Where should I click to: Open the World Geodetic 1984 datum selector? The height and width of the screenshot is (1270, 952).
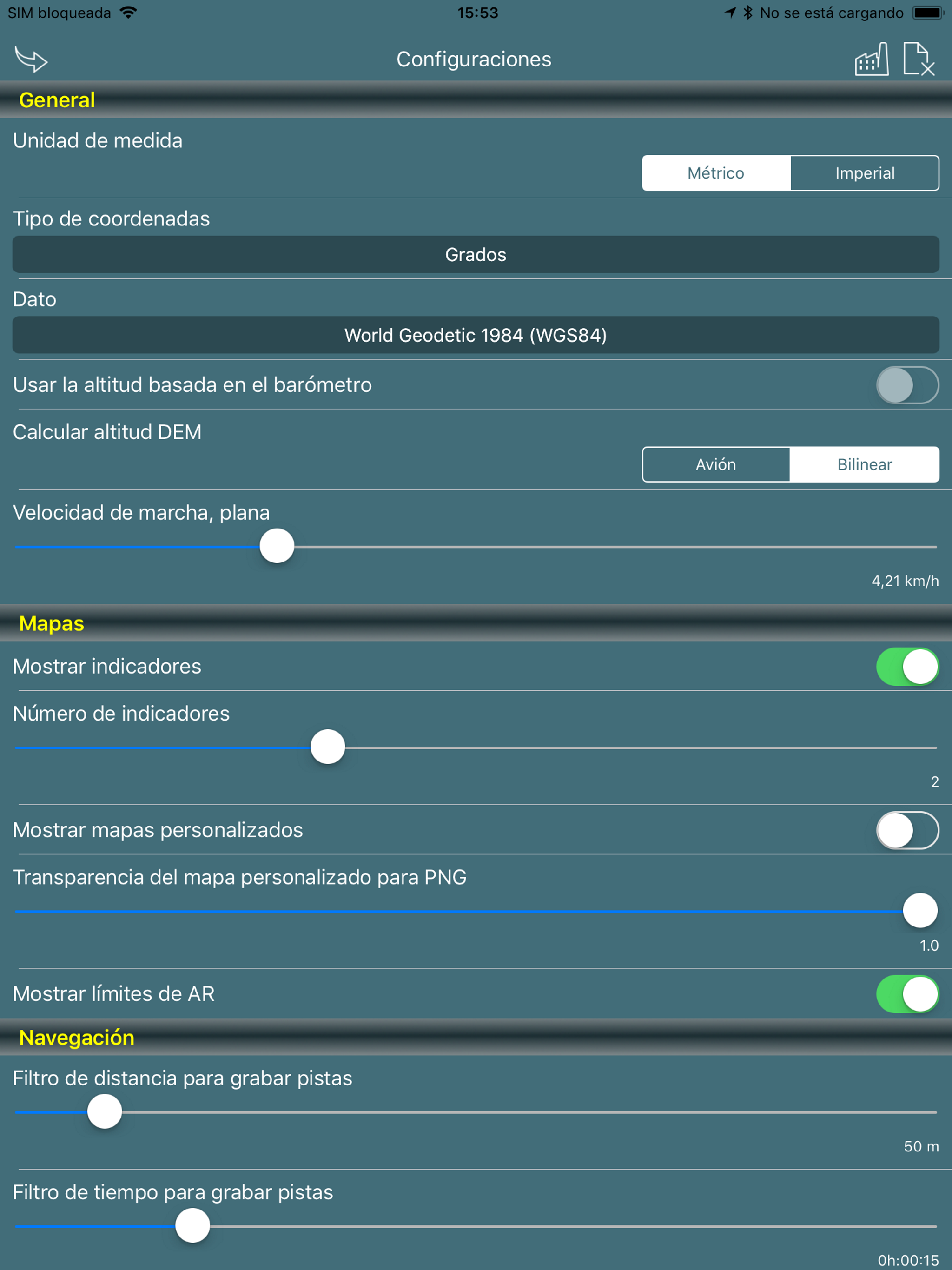coord(476,335)
